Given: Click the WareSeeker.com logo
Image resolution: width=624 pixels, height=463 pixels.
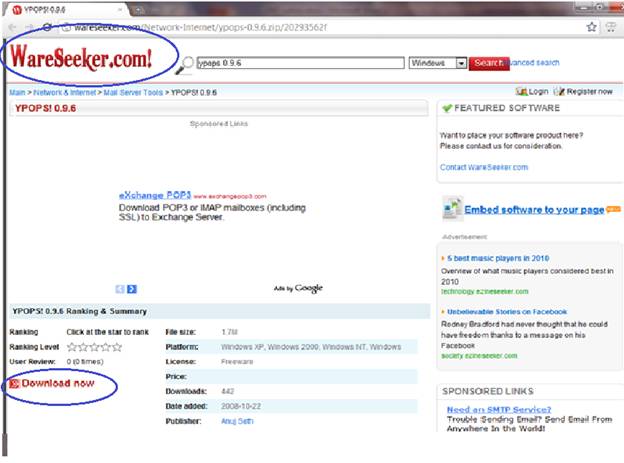Looking at the screenshot, I should point(81,59).
